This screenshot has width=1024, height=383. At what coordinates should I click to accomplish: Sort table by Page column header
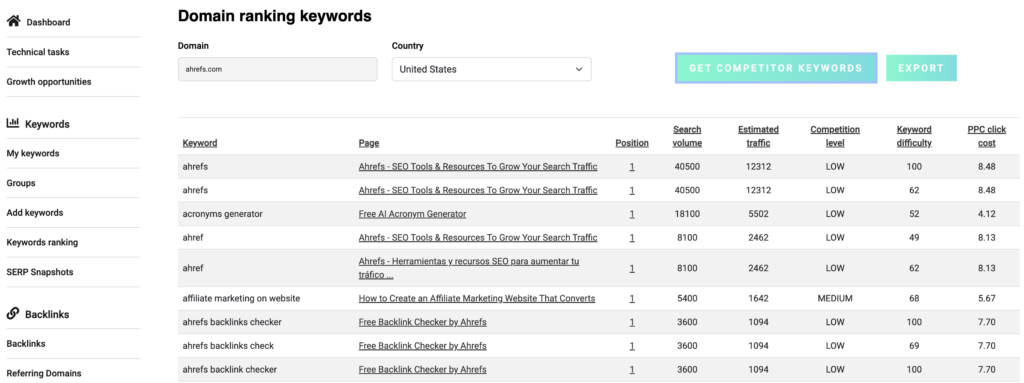368,143
